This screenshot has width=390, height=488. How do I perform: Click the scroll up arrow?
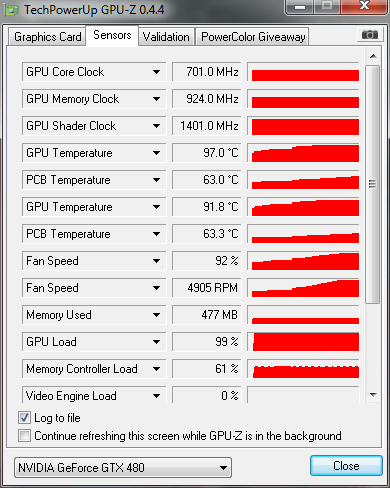pyautogui.click(x=373, y=56)
